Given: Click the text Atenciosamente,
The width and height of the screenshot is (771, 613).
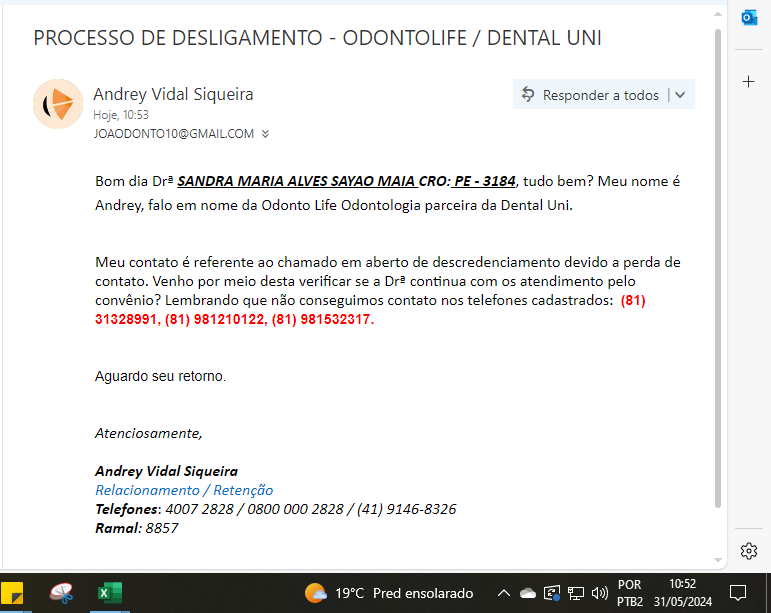Looking at the screenshot, I should [x=148, y=433].
